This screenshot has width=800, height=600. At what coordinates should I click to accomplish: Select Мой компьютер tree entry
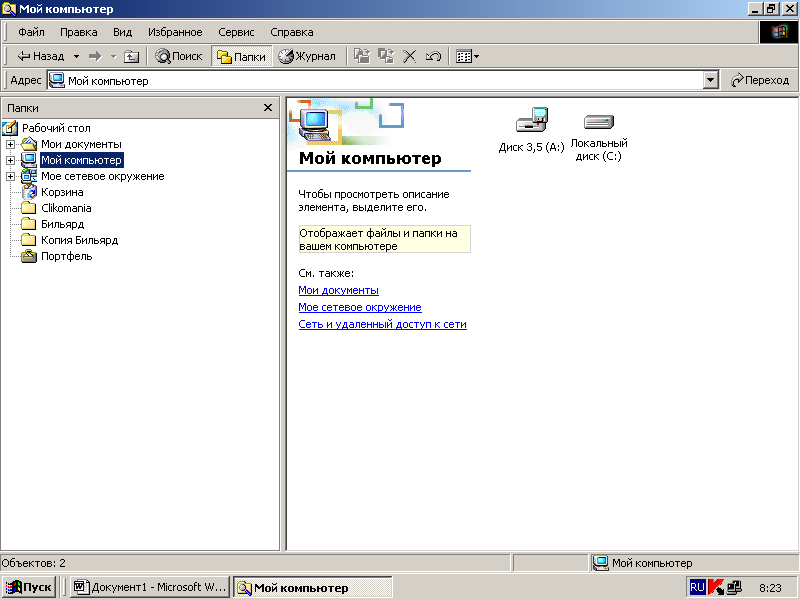pos(82,160)
